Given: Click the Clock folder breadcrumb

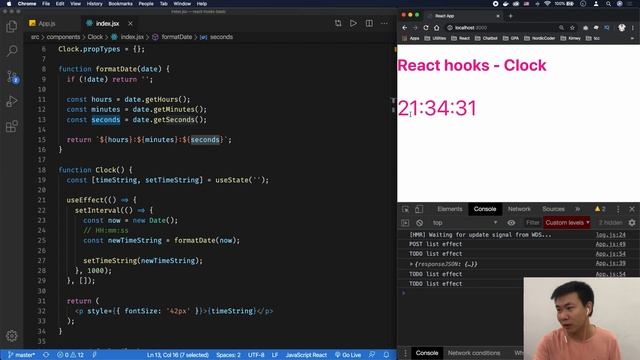Looking at the screenshot, I should (x=95, y=37).
